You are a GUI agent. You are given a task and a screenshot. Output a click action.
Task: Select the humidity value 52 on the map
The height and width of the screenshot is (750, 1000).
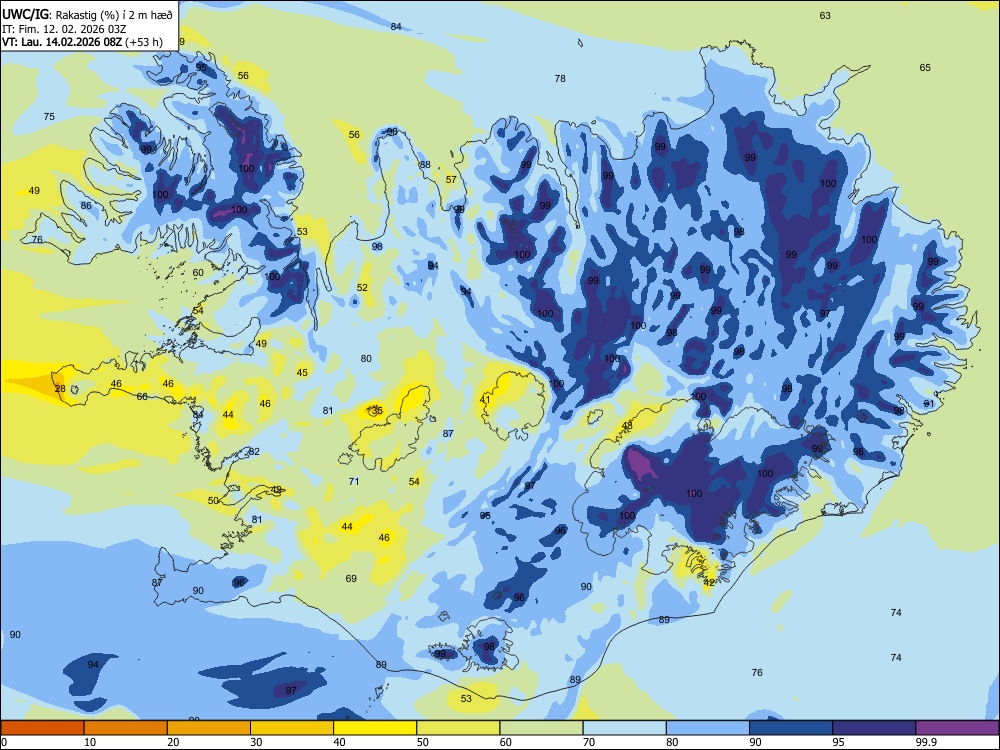(x=362, y=288)
